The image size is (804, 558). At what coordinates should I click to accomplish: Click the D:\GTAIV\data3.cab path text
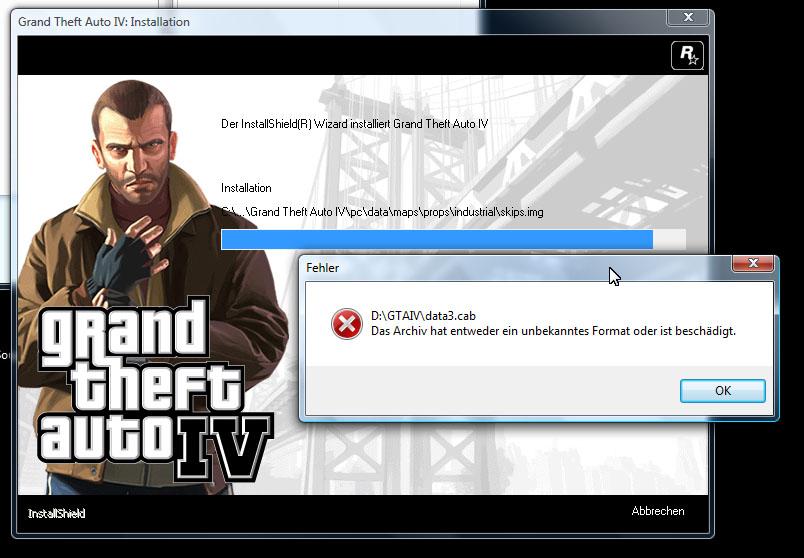423,316
